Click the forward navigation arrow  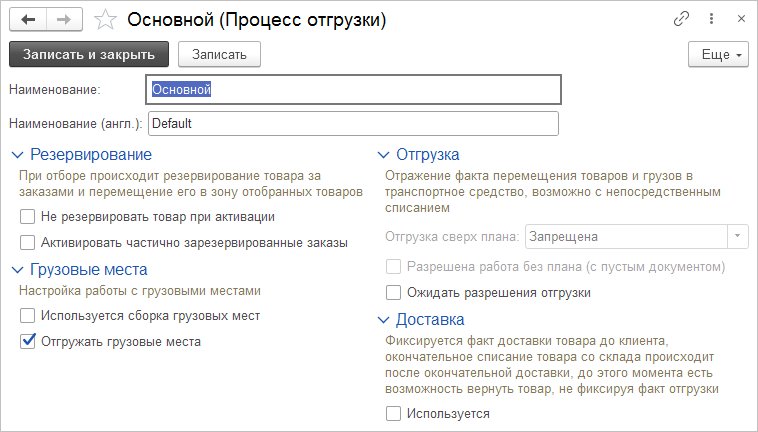click(64, 20)
